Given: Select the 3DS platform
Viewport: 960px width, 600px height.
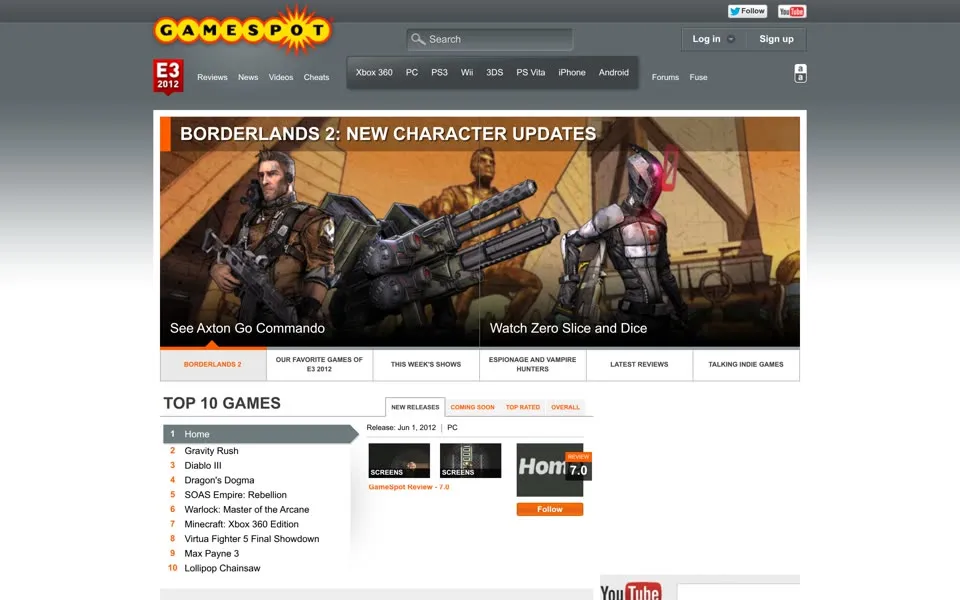Looking at the screenshot, I should (x=494, y=72).
